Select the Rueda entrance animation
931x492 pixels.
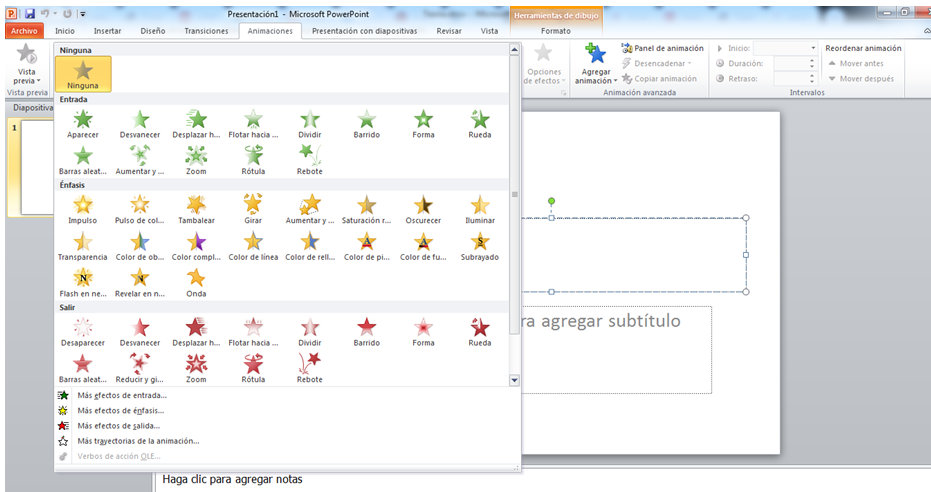tap(480, 124)
